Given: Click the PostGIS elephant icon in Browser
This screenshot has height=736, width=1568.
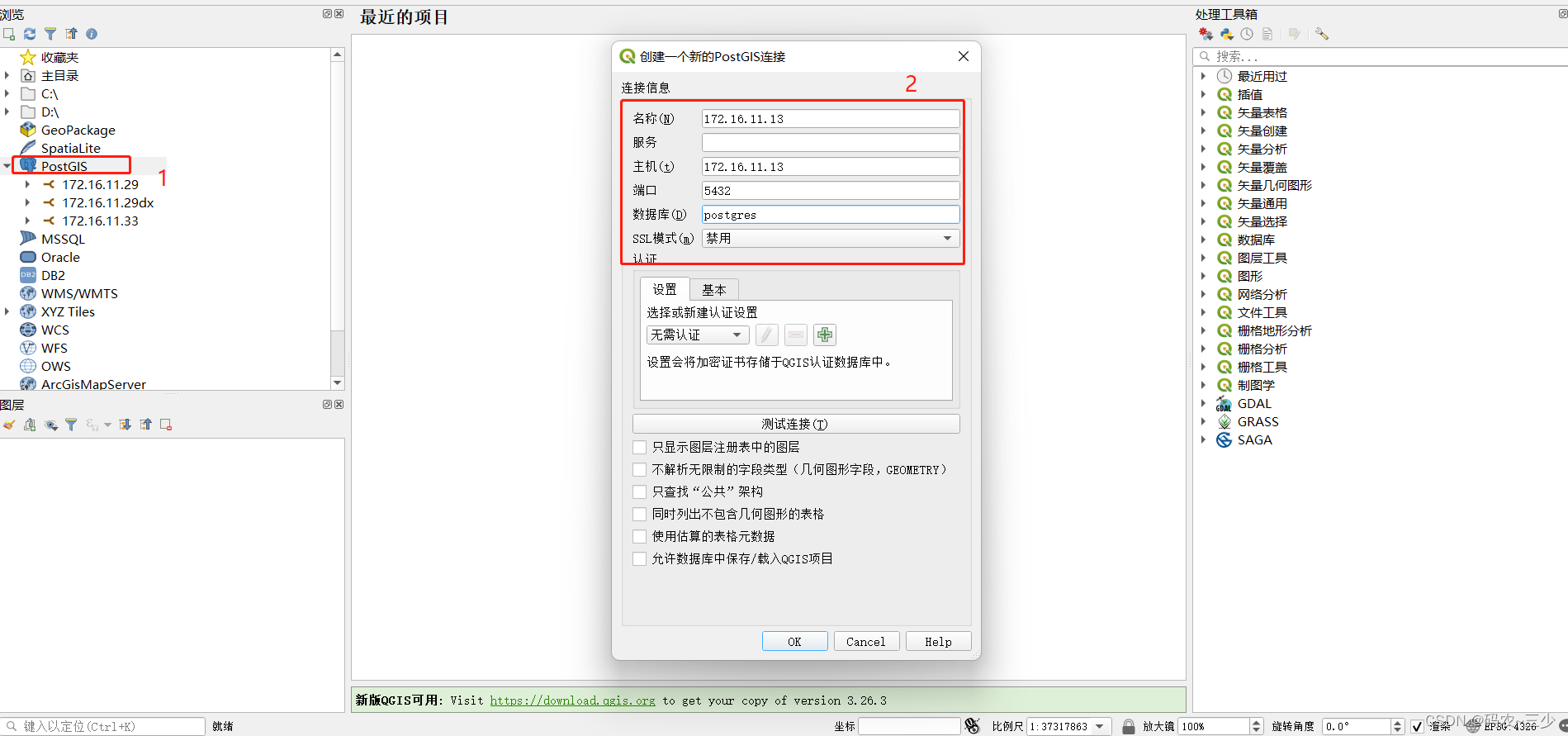Looking at the screenshot, I should [28, 165].
